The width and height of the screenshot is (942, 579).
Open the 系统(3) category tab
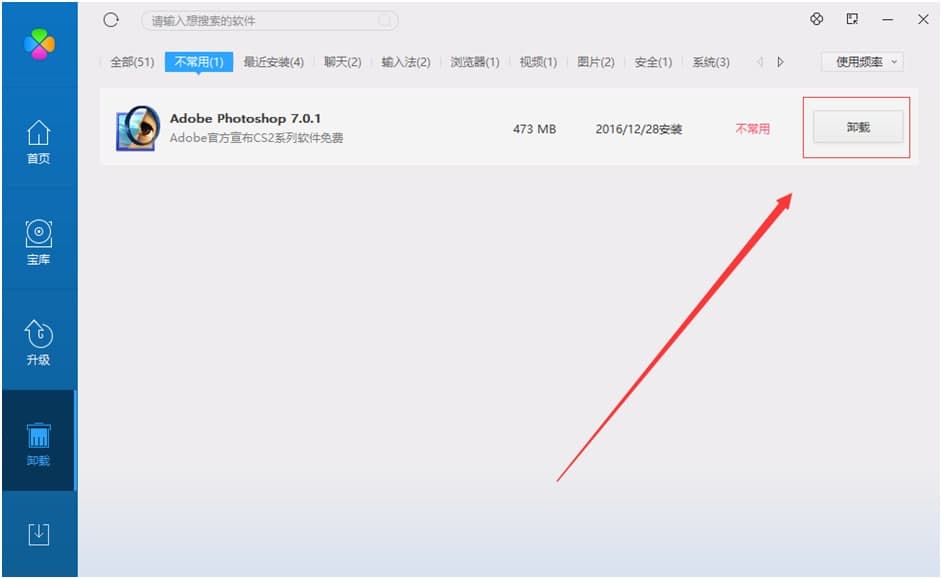711,62
